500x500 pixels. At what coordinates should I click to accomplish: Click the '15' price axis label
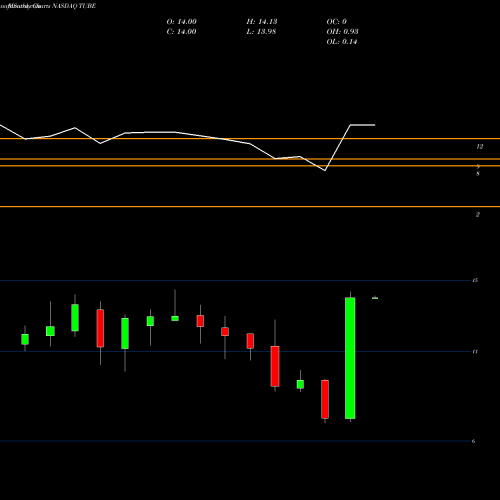point(475,280)
